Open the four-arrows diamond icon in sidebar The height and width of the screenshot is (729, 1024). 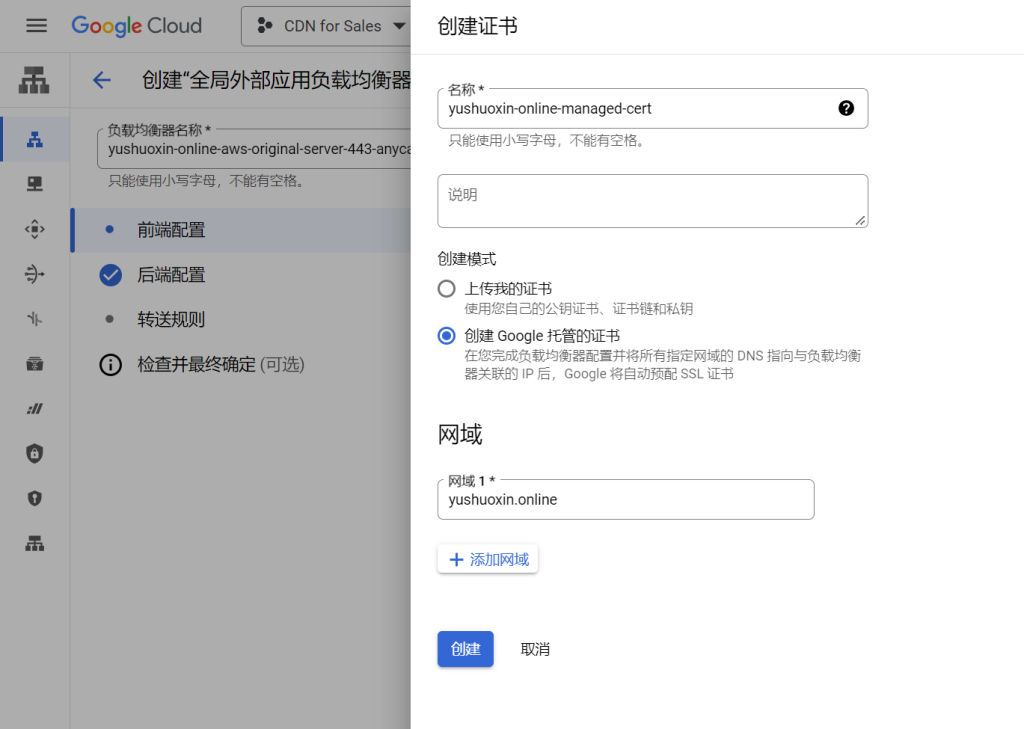click(x=35, y=229)
